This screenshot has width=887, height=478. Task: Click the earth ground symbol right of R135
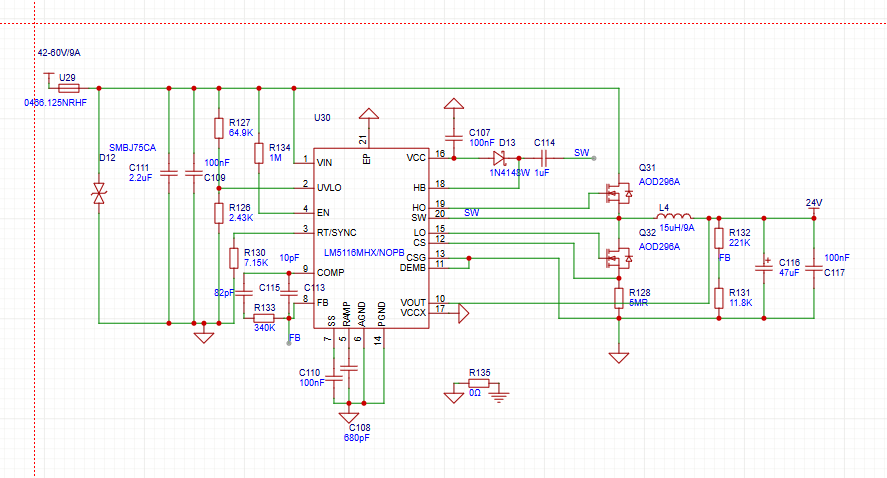click(498, 397)
